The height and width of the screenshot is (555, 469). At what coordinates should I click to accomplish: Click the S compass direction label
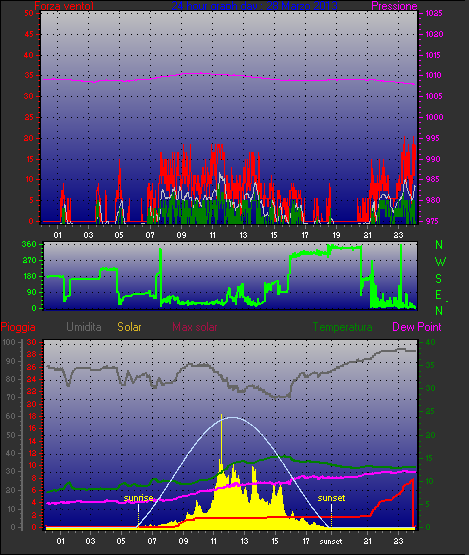(439, 279)
